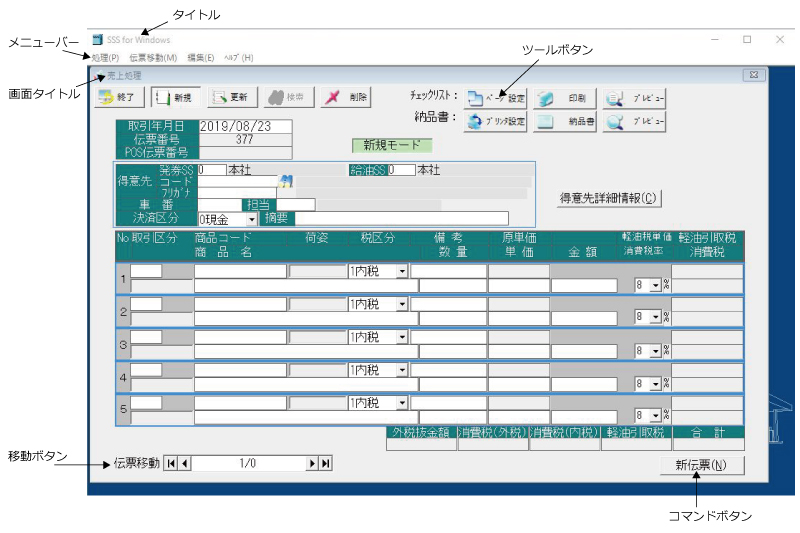Click the 摘要 remarks input field
Screen dimensions: 800x533
(399, 218)
